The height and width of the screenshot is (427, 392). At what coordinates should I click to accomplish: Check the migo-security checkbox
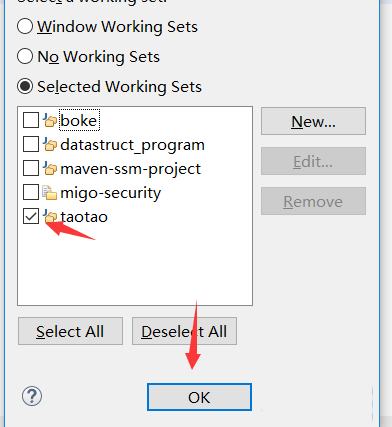[x=31, y=192]
